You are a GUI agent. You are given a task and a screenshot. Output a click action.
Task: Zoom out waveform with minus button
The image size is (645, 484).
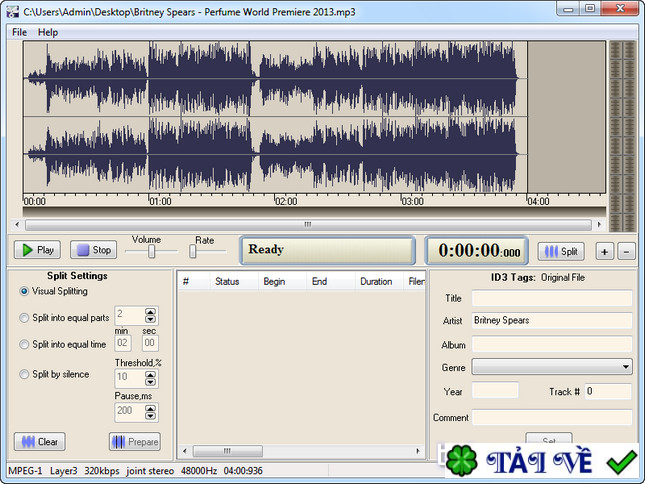click(x=626, y=251)
